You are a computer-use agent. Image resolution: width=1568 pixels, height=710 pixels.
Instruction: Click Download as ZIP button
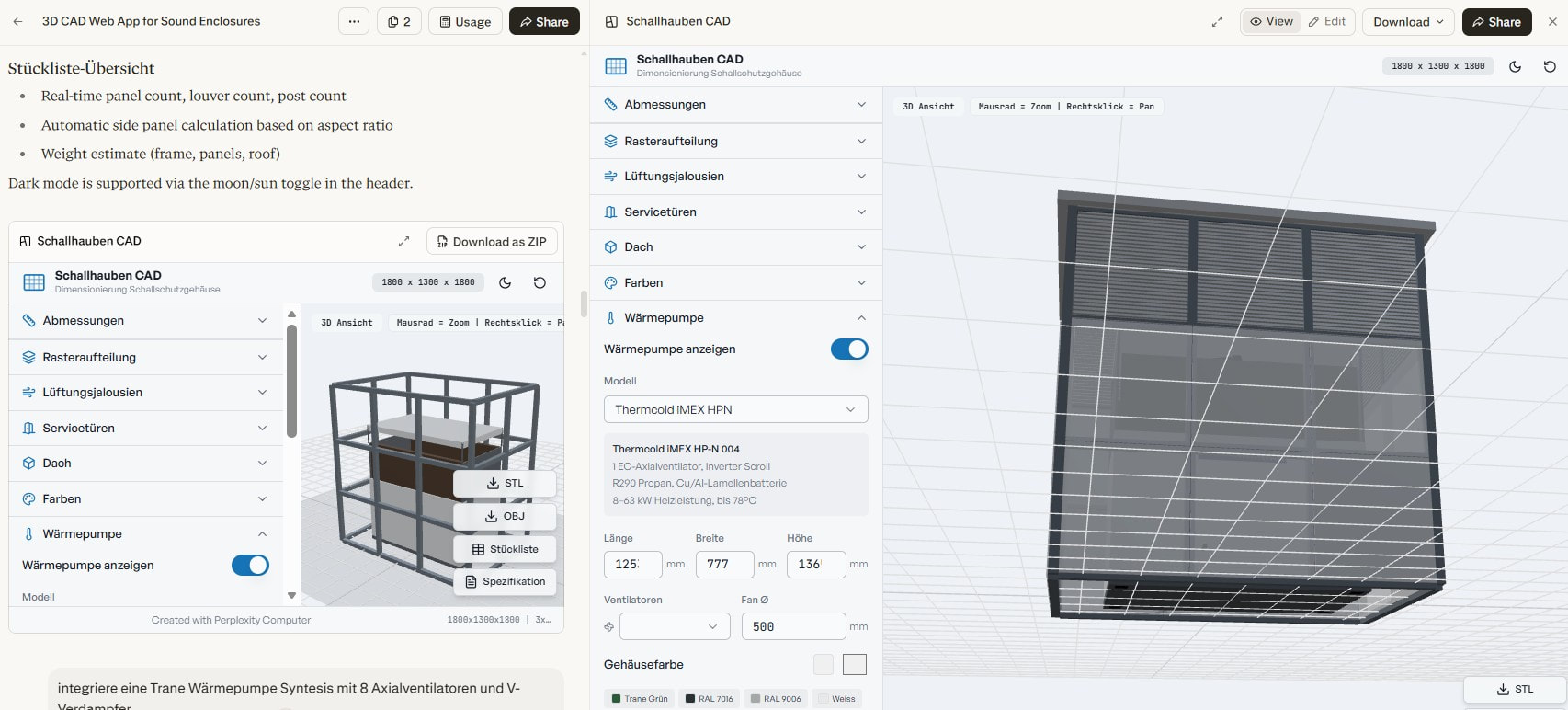point(492,242)
